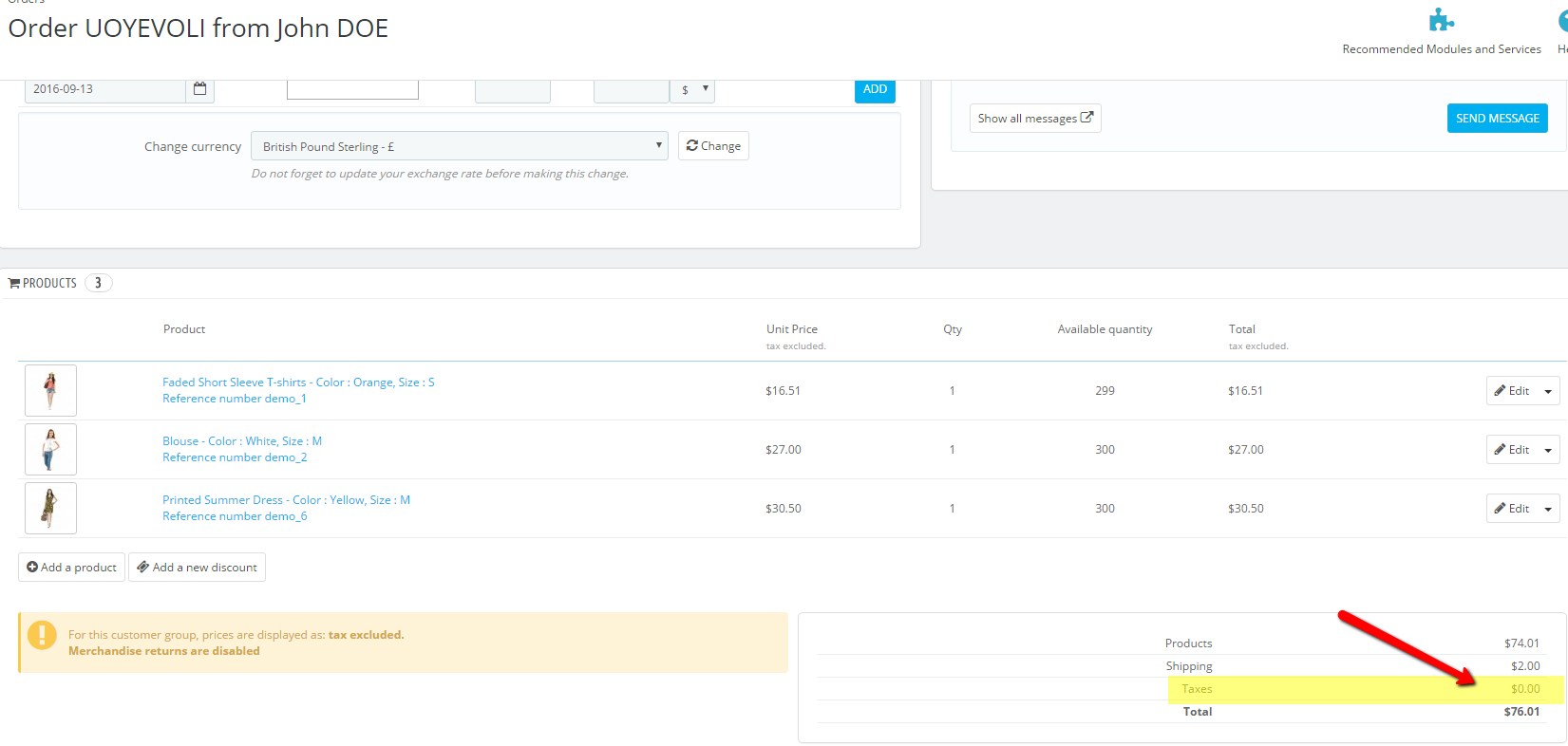The image size is (1568, 746).
Task: Open the British Pound Sterling currency dropdown
Action: pos(459,146)
